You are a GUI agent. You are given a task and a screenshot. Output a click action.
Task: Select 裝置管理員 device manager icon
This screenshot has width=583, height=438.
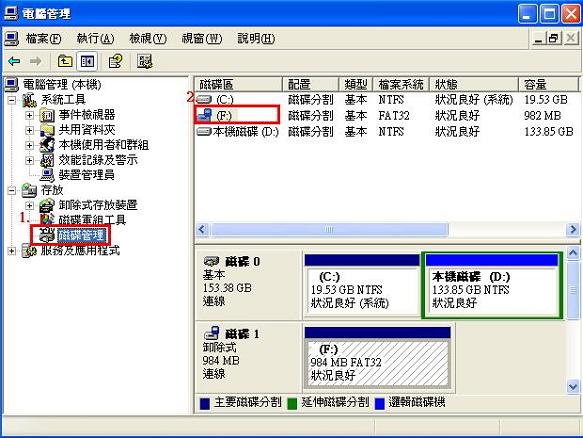[x=47, y=175]
